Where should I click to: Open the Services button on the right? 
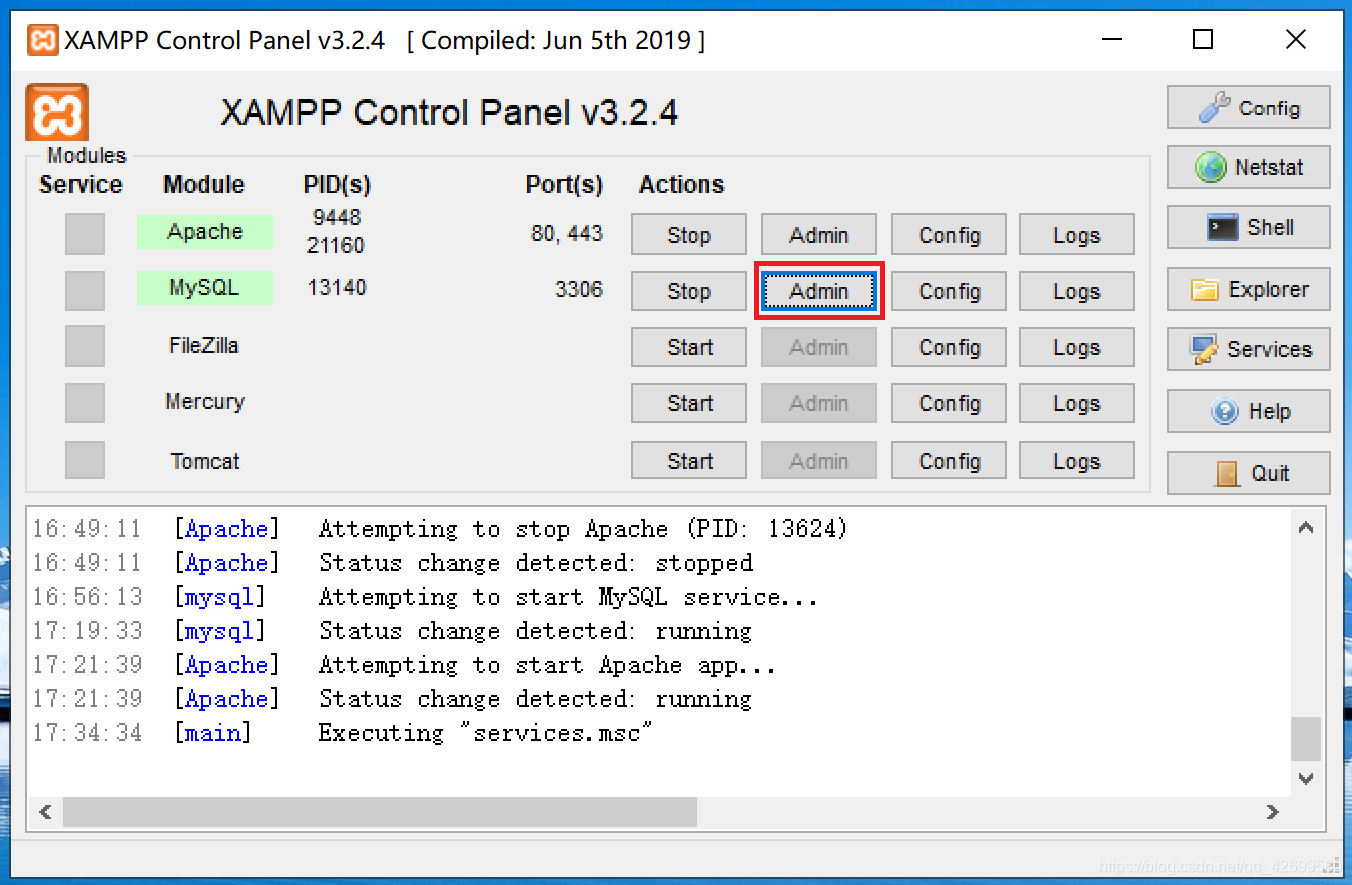1249,350
